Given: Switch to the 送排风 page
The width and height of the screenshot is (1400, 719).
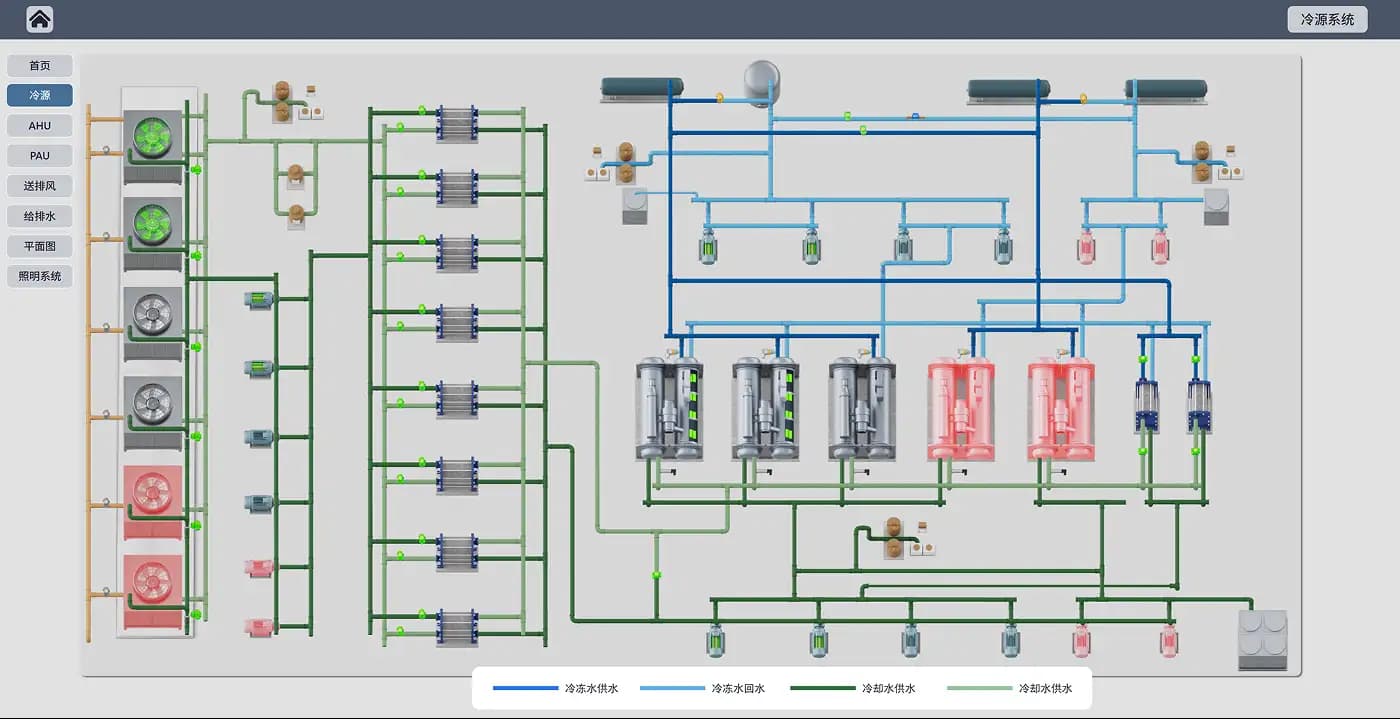Looking at the screenshot, I should pyautogui.click(x=40, y=186).
